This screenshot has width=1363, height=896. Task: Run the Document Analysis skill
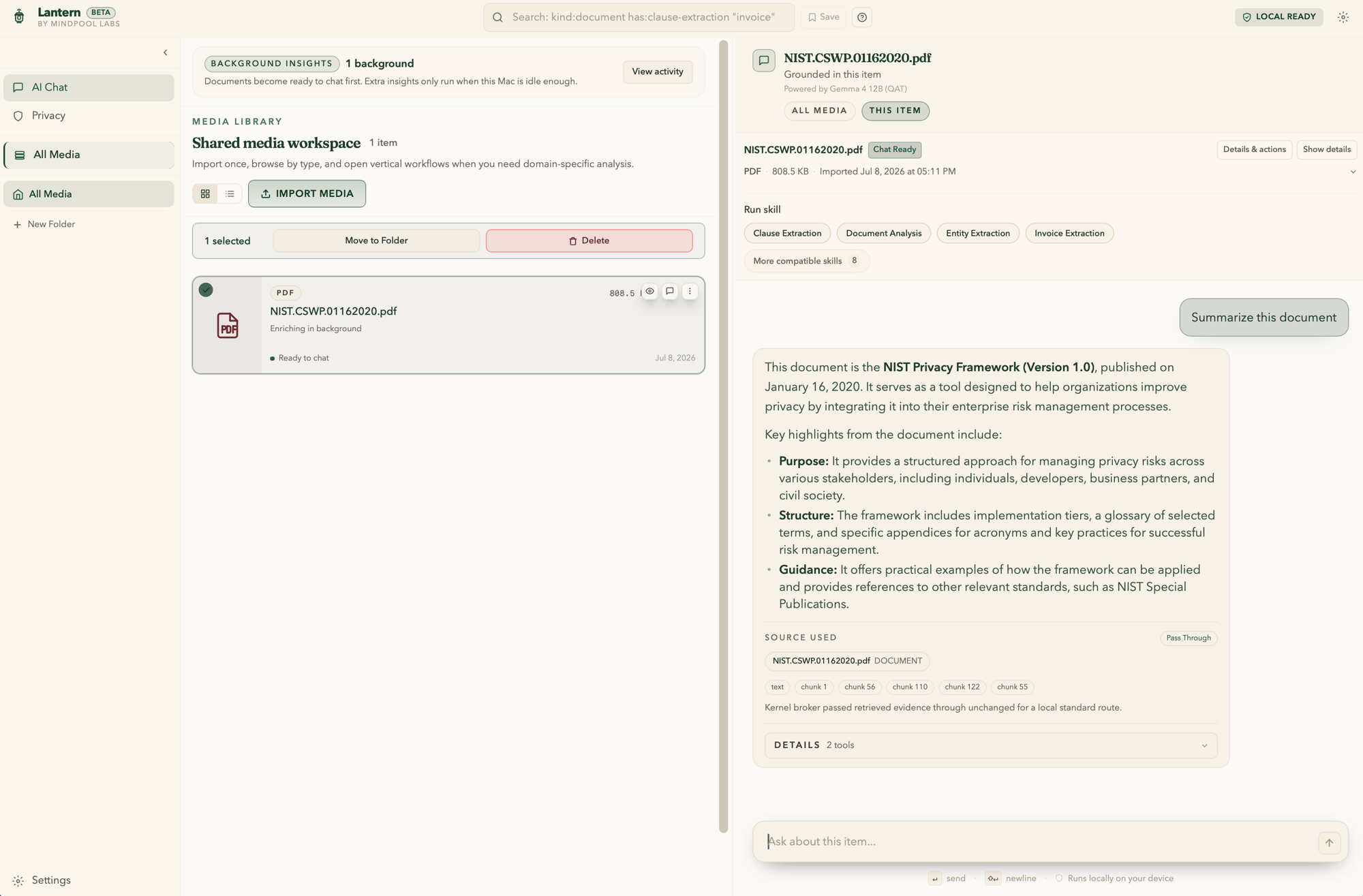883,234
